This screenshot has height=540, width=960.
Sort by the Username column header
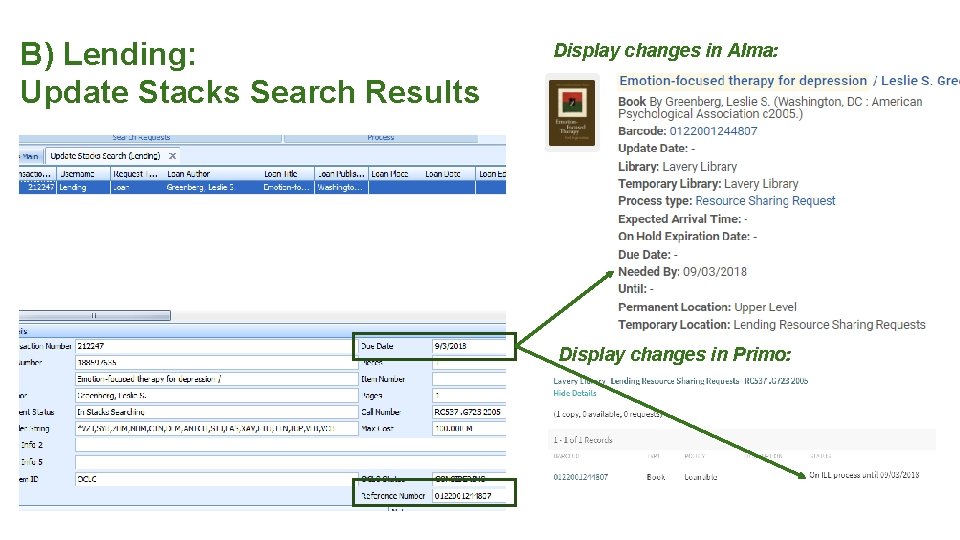point(83,174)
